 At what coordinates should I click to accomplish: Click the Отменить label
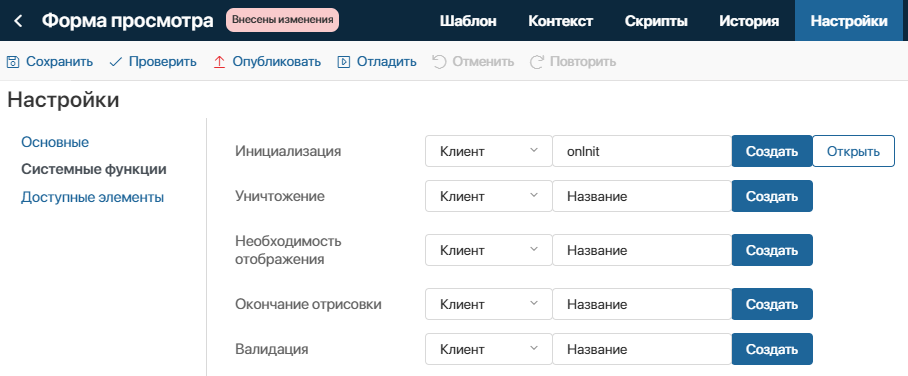(x=483, y=61)
